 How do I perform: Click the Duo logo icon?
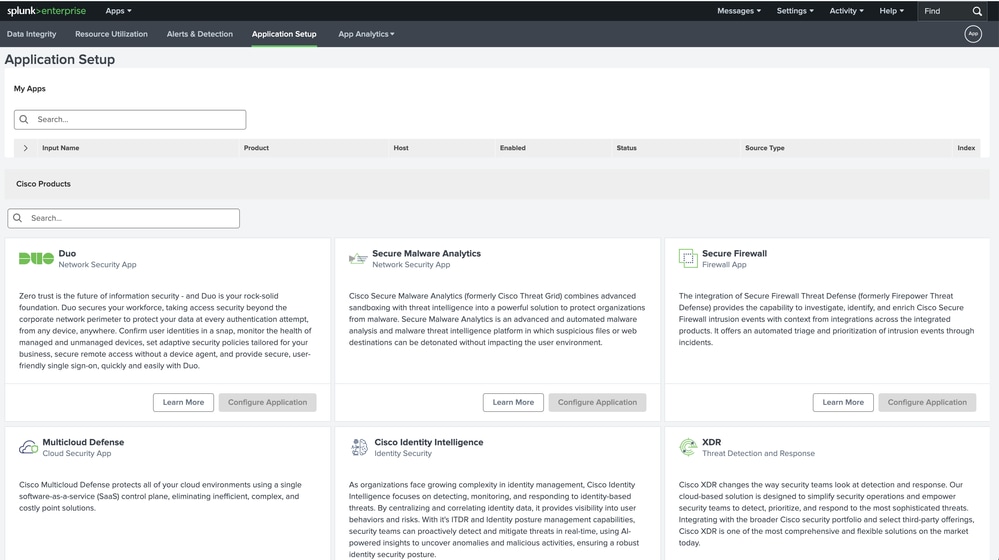pos(36,258)
